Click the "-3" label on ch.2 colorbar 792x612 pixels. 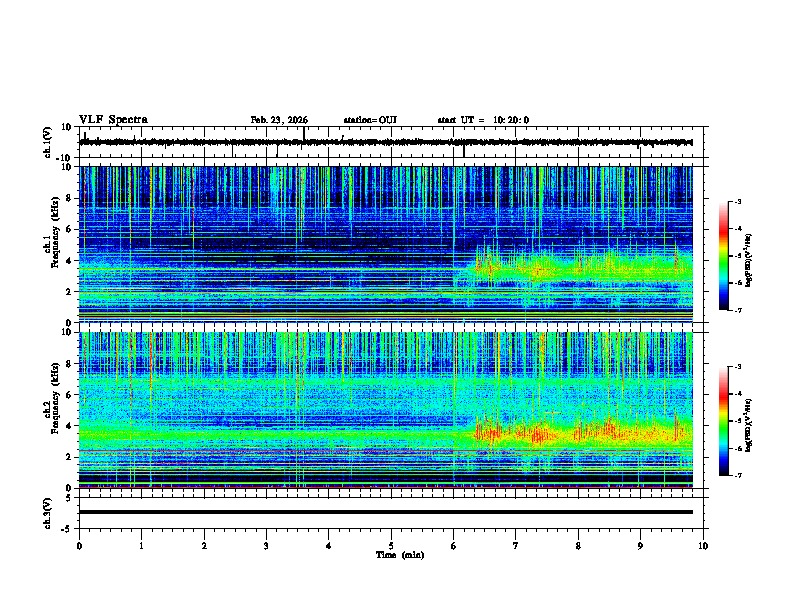pos(737,367)
